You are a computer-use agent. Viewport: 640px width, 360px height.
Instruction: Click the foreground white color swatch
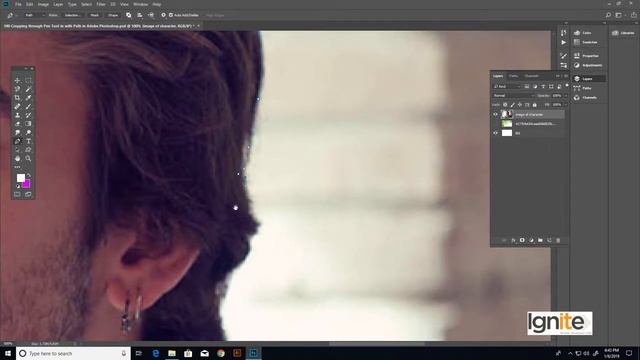(20, 178)
